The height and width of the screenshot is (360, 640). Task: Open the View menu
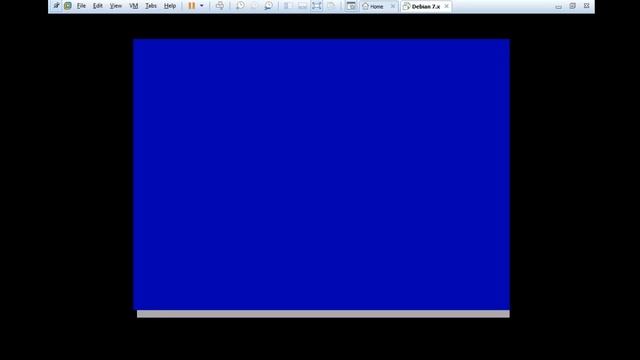click(116, 6)
